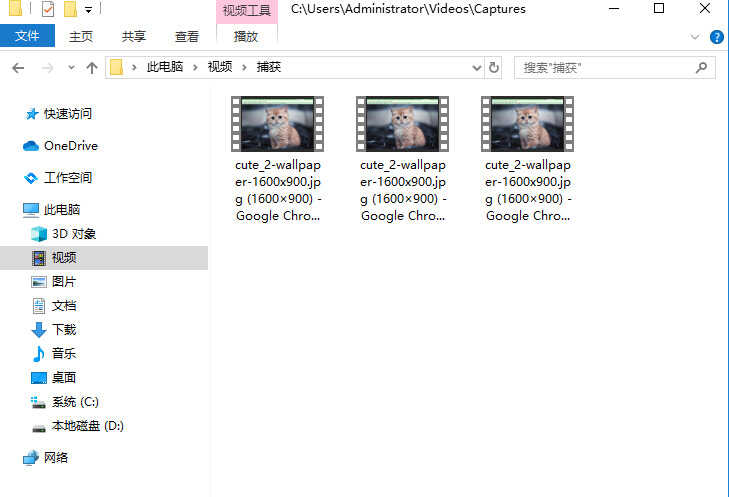The height and width of the screenshot is (497, 729).
Task: Click the document icon beside 文档
Action: click(39, 306)
